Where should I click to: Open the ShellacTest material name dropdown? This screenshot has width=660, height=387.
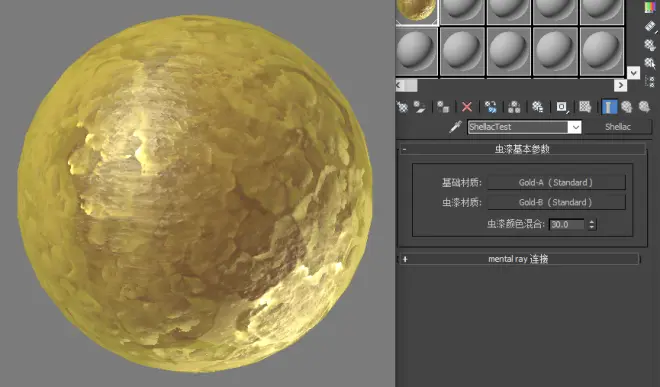click(575, 127)
